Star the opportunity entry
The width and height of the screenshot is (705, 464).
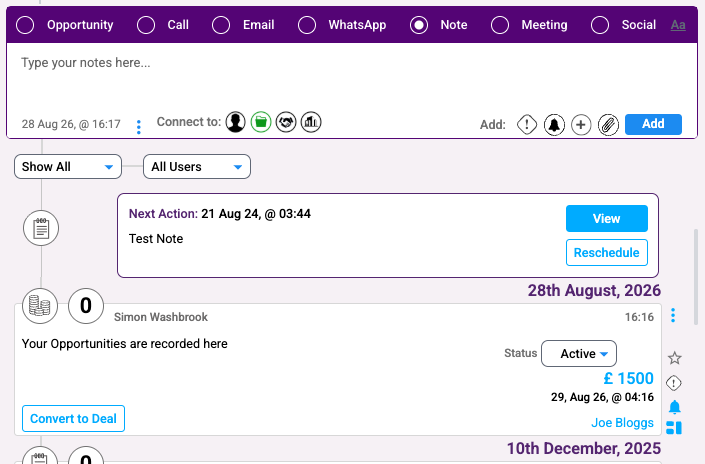point(674,358)
